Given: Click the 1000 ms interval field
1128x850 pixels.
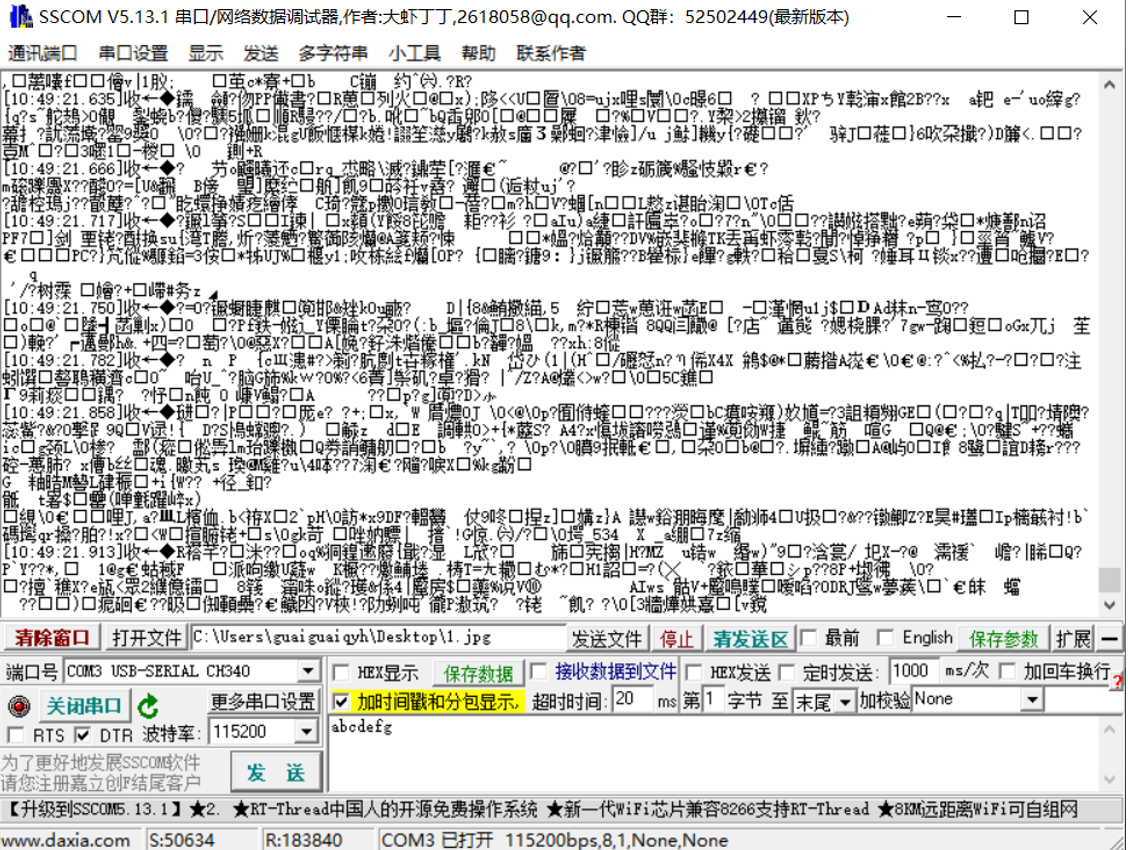Looking at the screenshot, I should 913,671.
